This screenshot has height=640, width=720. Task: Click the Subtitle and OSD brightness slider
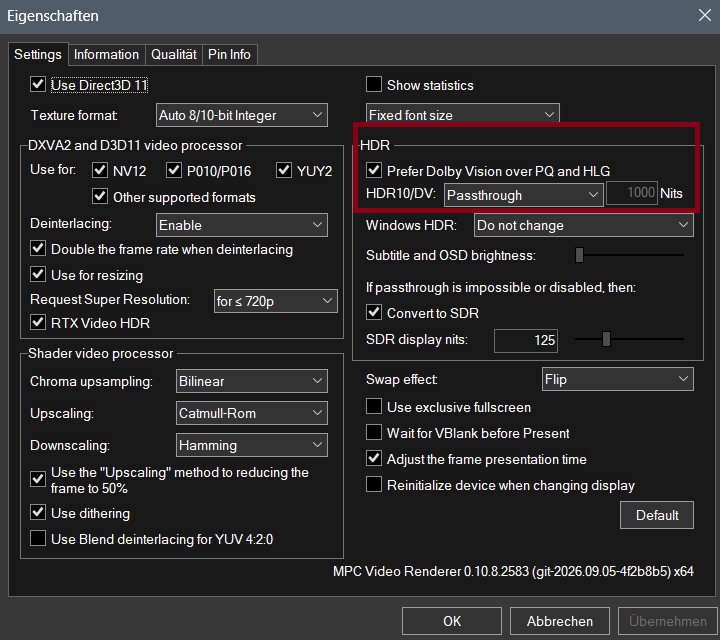pos(630,255)
